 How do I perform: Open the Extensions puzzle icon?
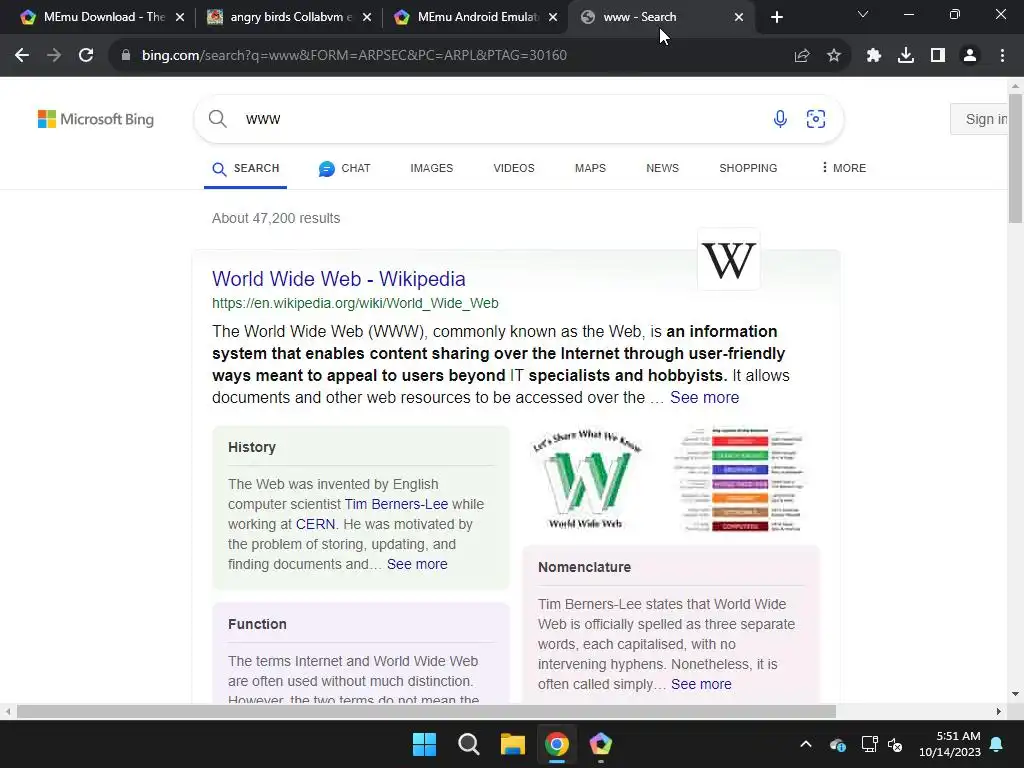click(x=874, y=55)
